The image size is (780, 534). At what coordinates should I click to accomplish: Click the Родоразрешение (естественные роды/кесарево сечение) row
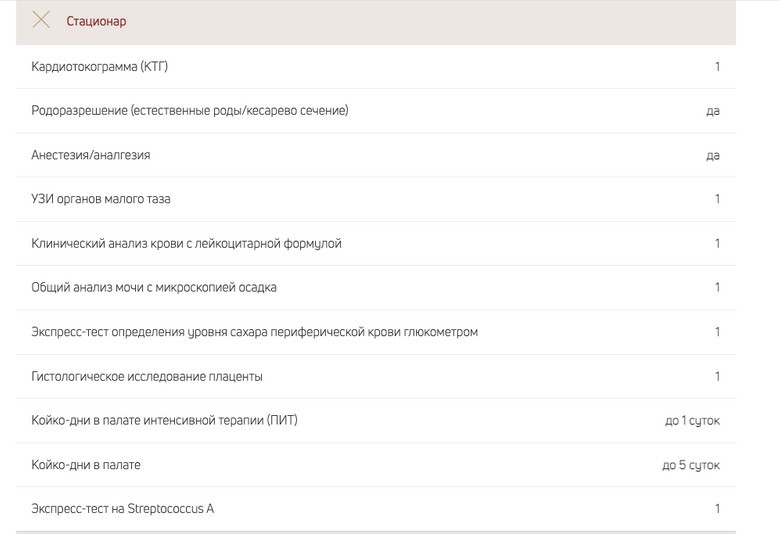pyautogui.click(x=190, y=111)
